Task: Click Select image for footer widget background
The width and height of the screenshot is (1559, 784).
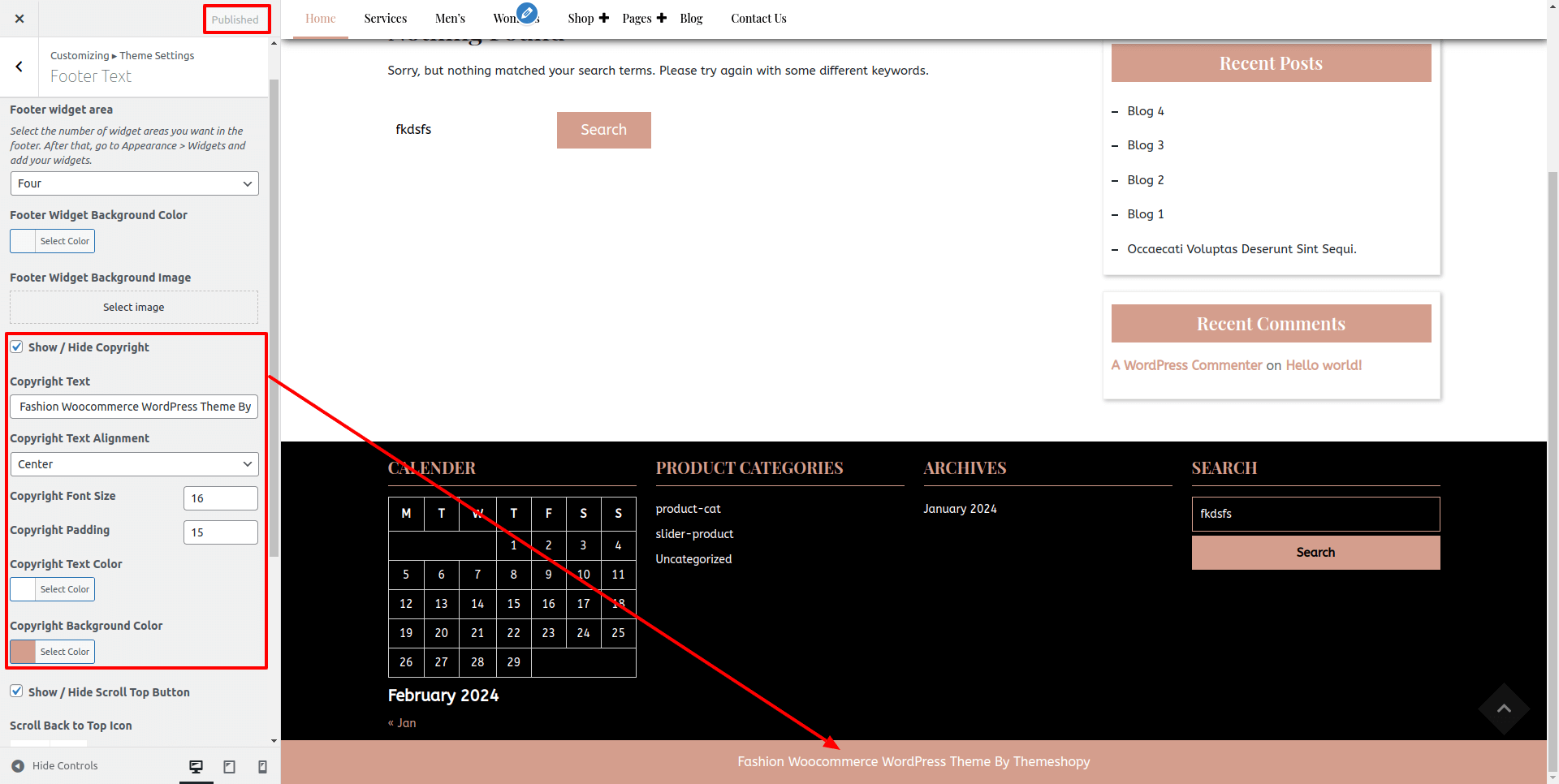Action: click(134, 308)
